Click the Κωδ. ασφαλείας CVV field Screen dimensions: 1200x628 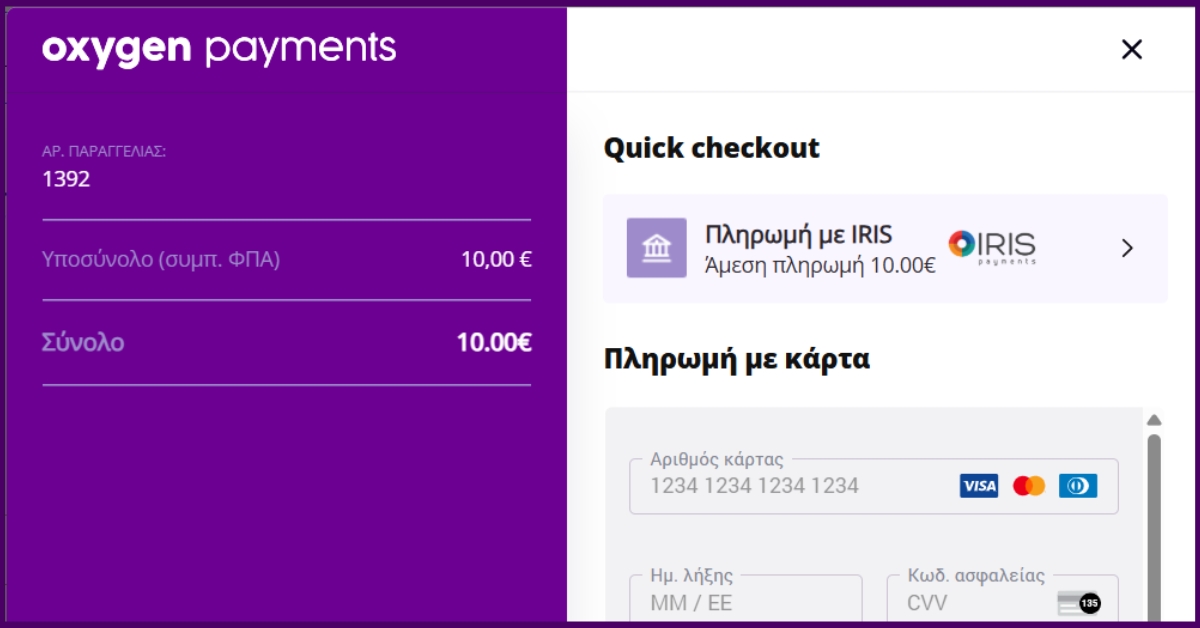click(x=1003, y=600)
